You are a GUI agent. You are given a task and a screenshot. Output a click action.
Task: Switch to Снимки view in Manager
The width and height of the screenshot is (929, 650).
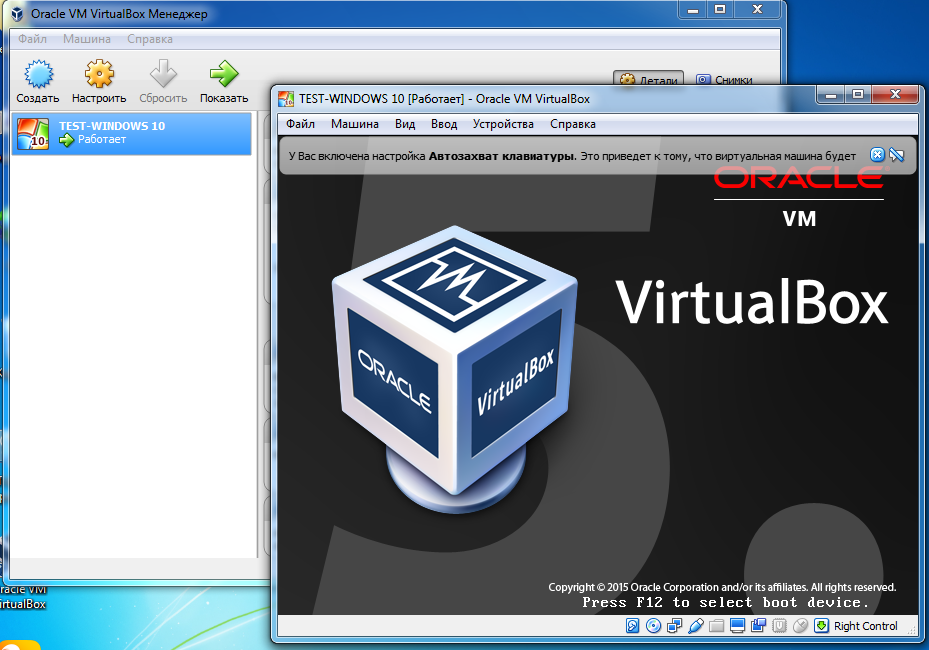click(x=724, y=79)
